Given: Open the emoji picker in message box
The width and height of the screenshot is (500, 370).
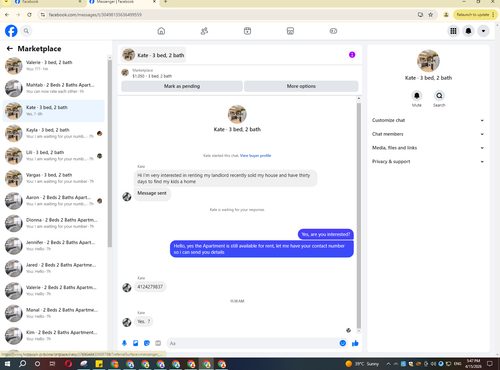Looking at the screenshot, I should [x=343, y=343].
